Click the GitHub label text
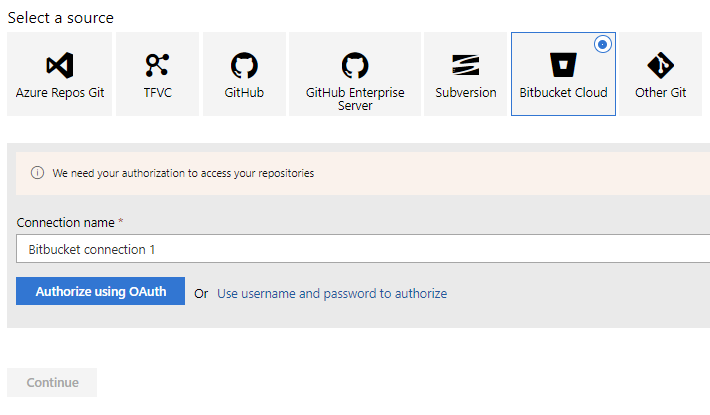 (244, 93)
